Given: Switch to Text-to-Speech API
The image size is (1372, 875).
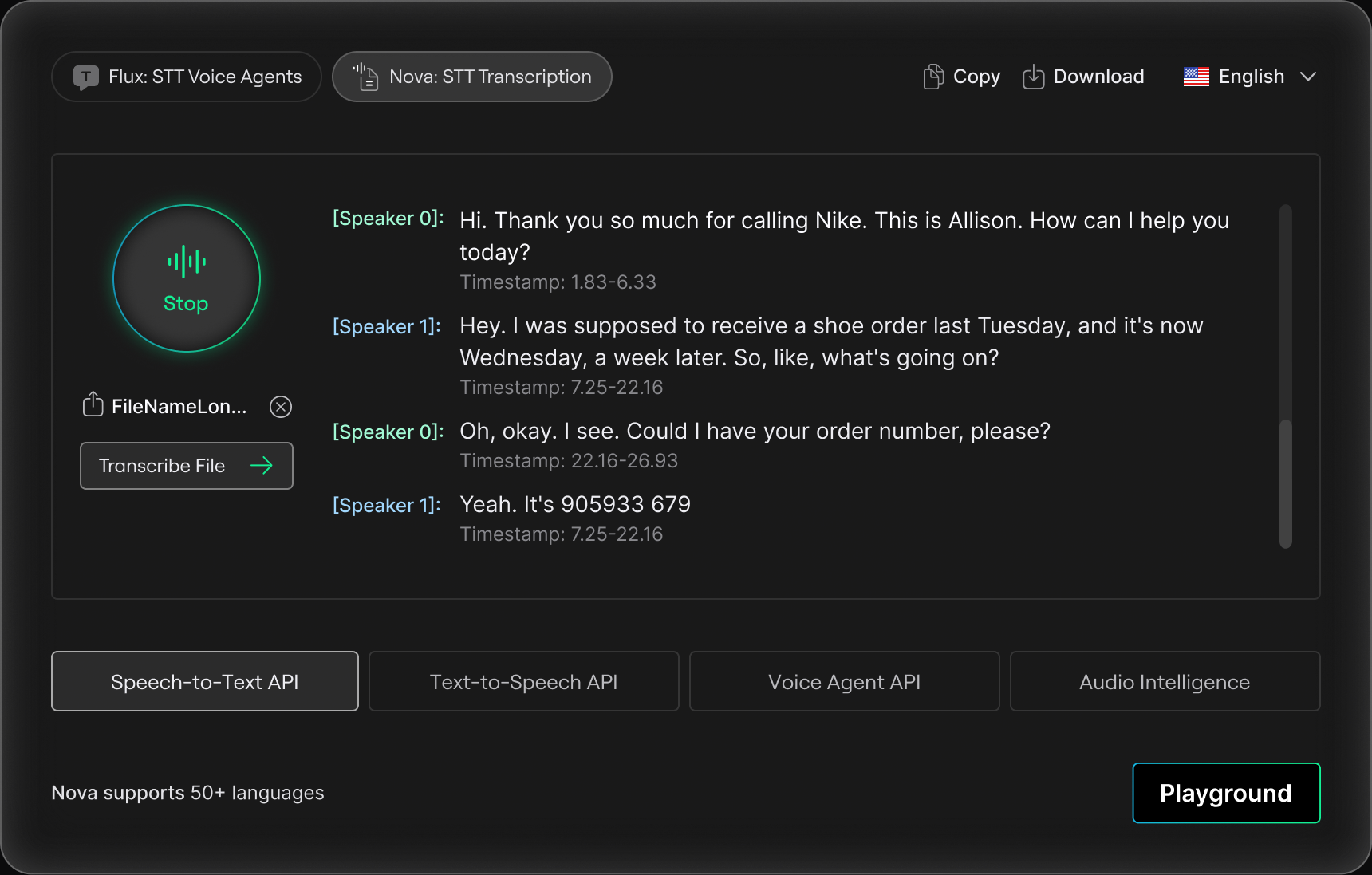Looking at the screenshot, I should 524,682.
